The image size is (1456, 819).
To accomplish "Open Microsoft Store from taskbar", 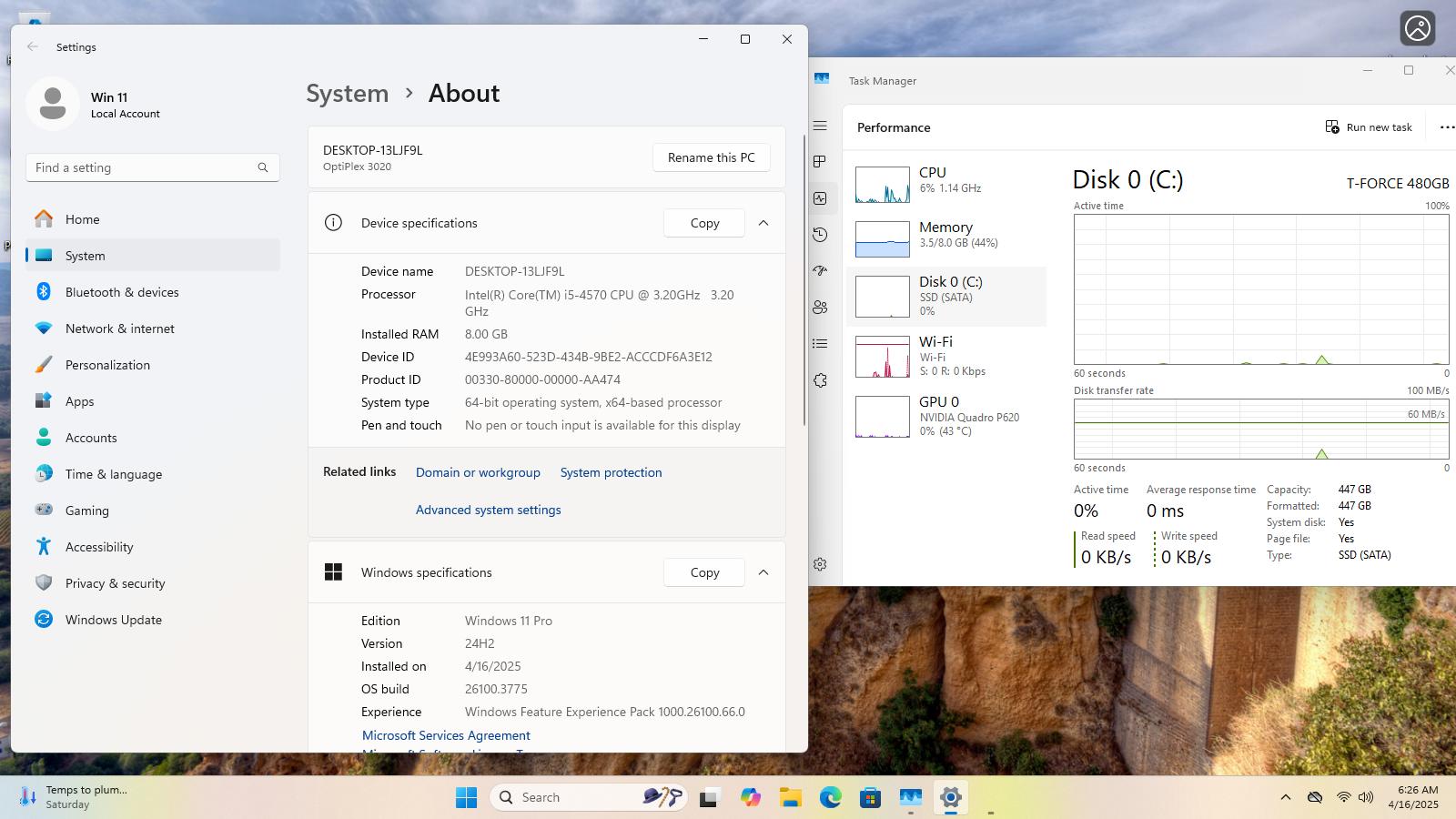I will pyautogui.click(x=870, y=797).
